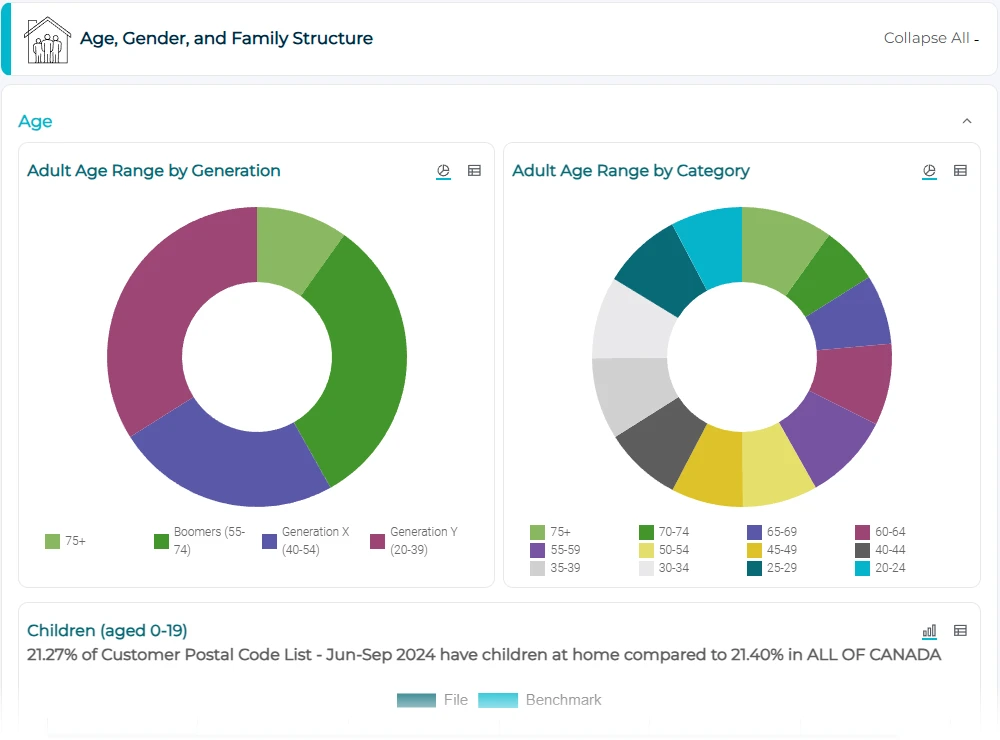Collapse the Age section with chevron
The width and height of the screenshot is (1000, 740).
pyautogui.click(x=966, y=122)
